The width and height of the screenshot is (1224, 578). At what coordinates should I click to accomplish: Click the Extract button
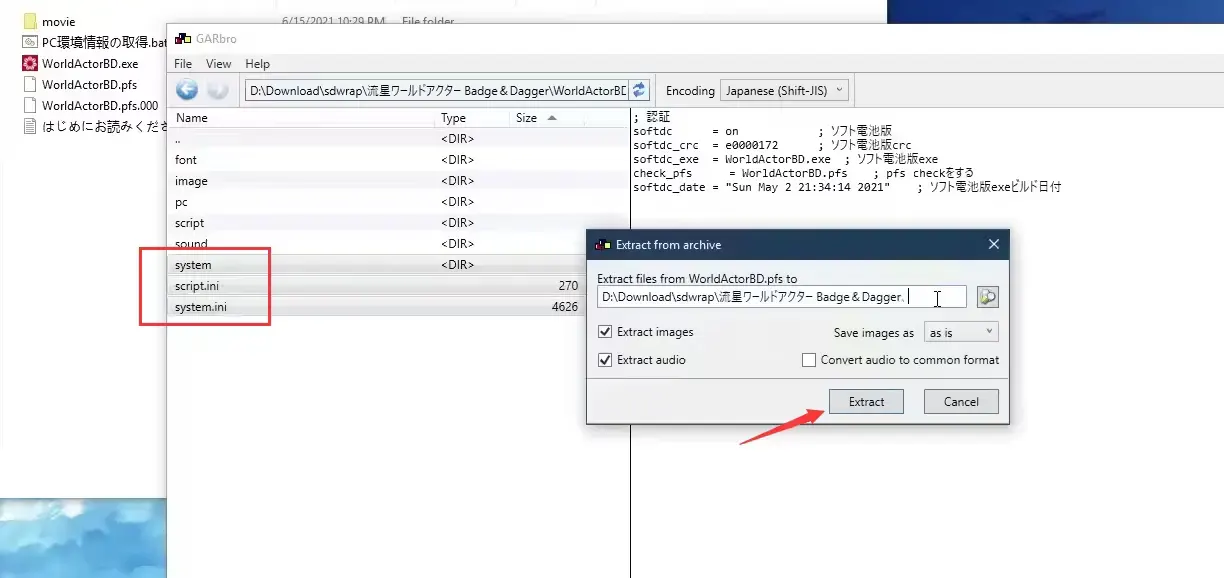tap(866, 402)
